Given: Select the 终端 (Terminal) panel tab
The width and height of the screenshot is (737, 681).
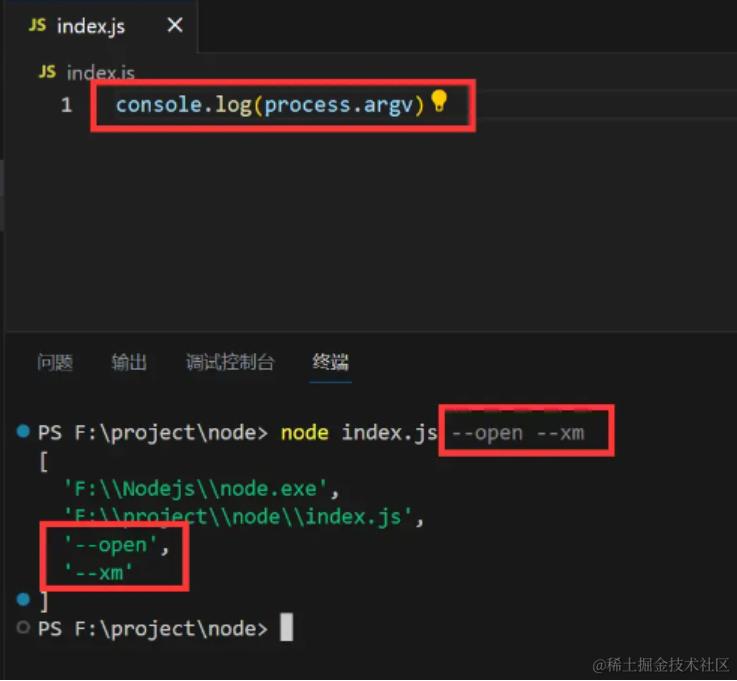Looking at the screenshot, I should (330, 362).
